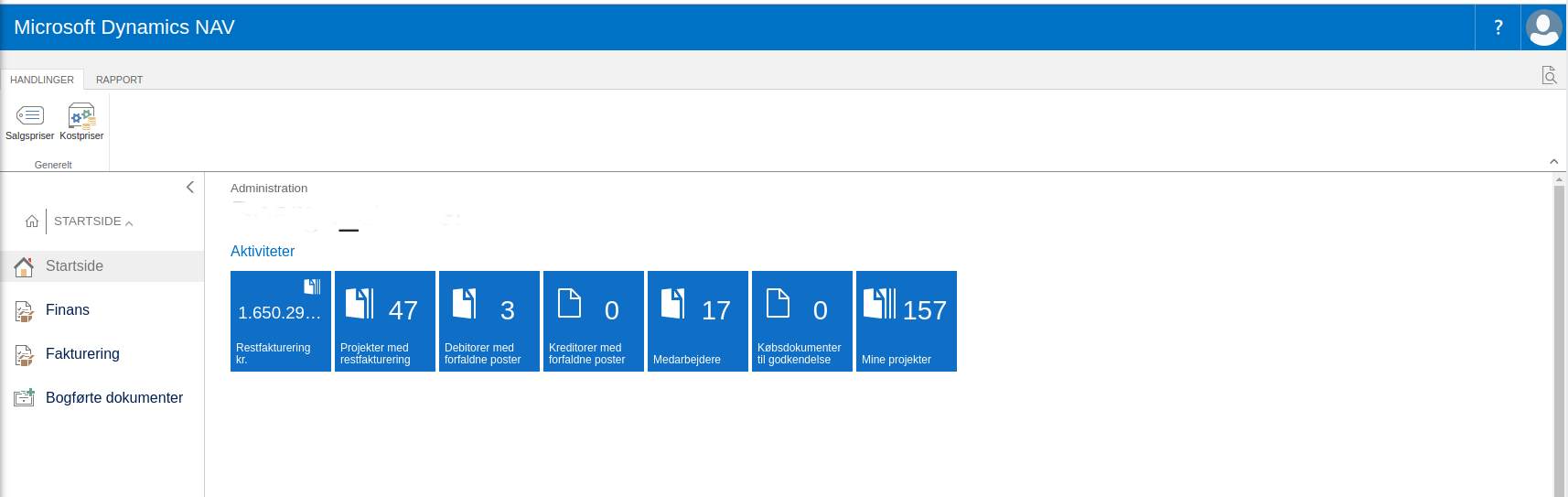Click icon on Mine projekter tile
The width and height of the screenshot is (1568, 497).
click(879, 304)
